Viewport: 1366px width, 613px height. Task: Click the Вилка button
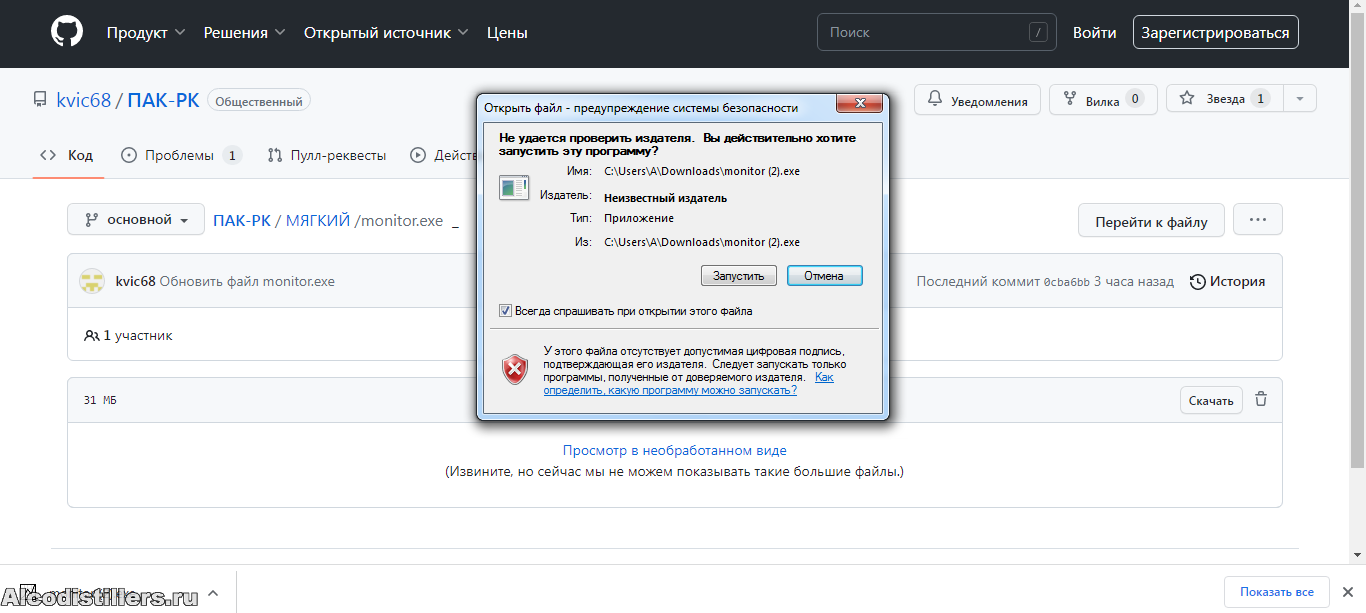click(x=1104, y=99)
